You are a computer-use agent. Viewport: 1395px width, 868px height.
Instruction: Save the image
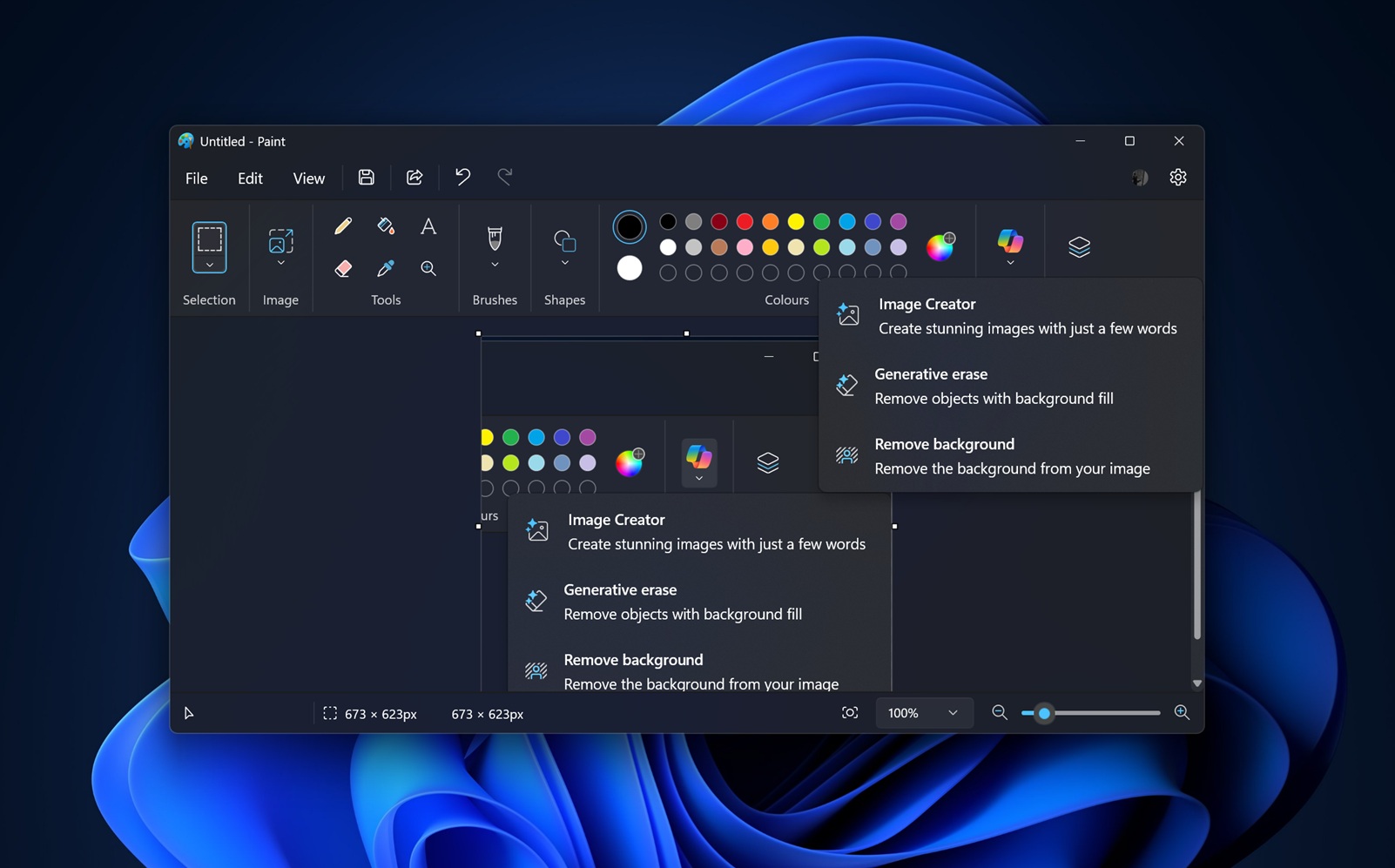click(x=366, y=177)
